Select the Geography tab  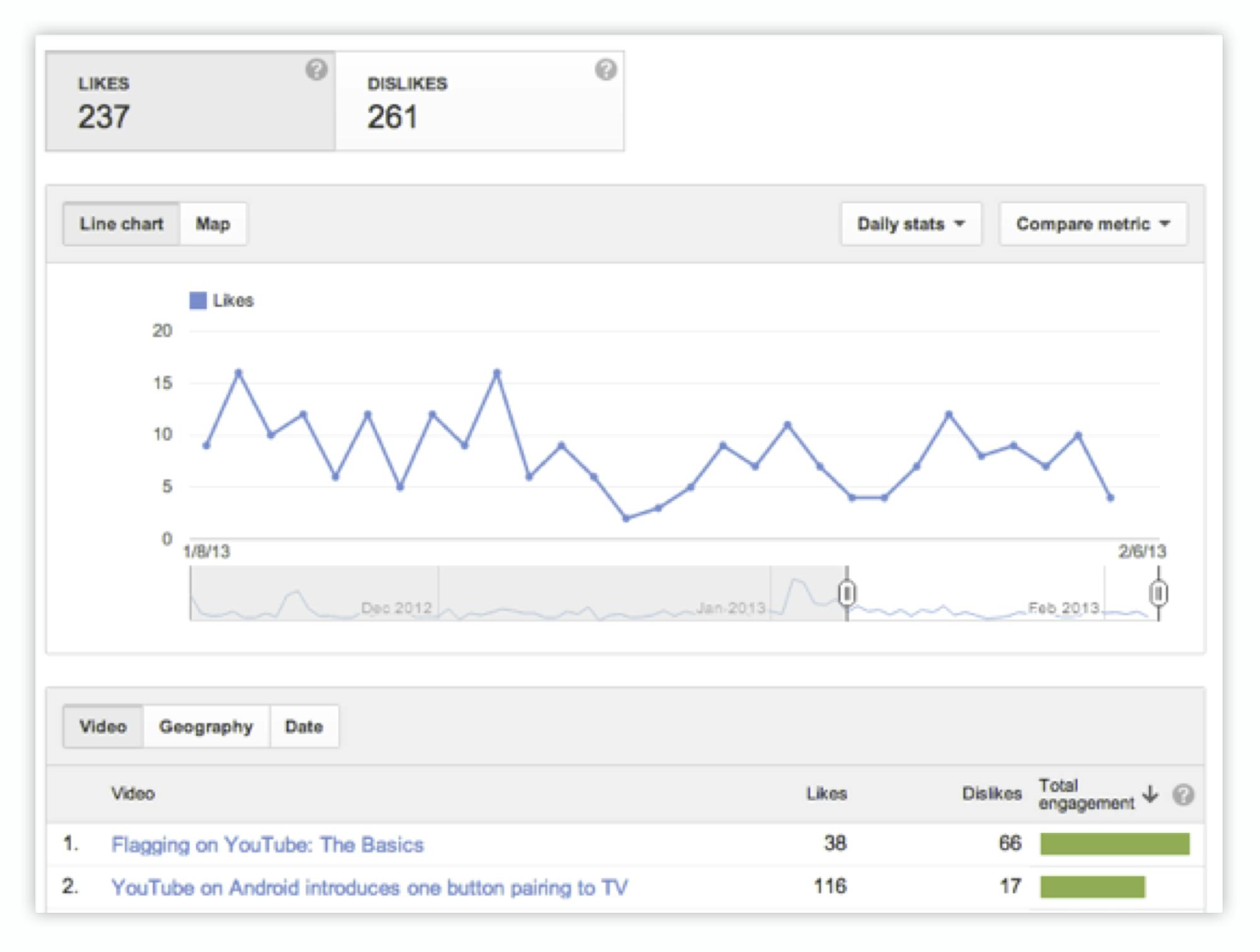206,726
